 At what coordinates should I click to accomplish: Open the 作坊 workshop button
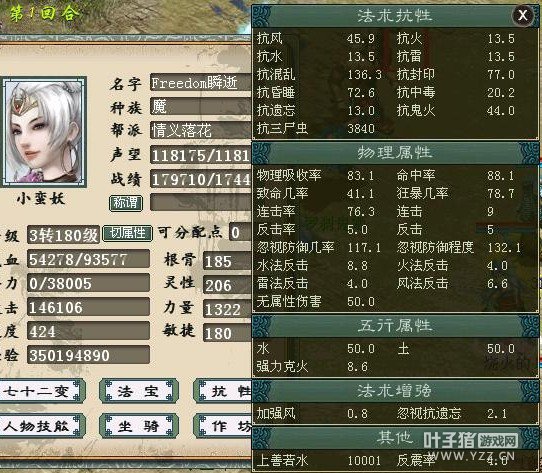(x=223, y=426)
